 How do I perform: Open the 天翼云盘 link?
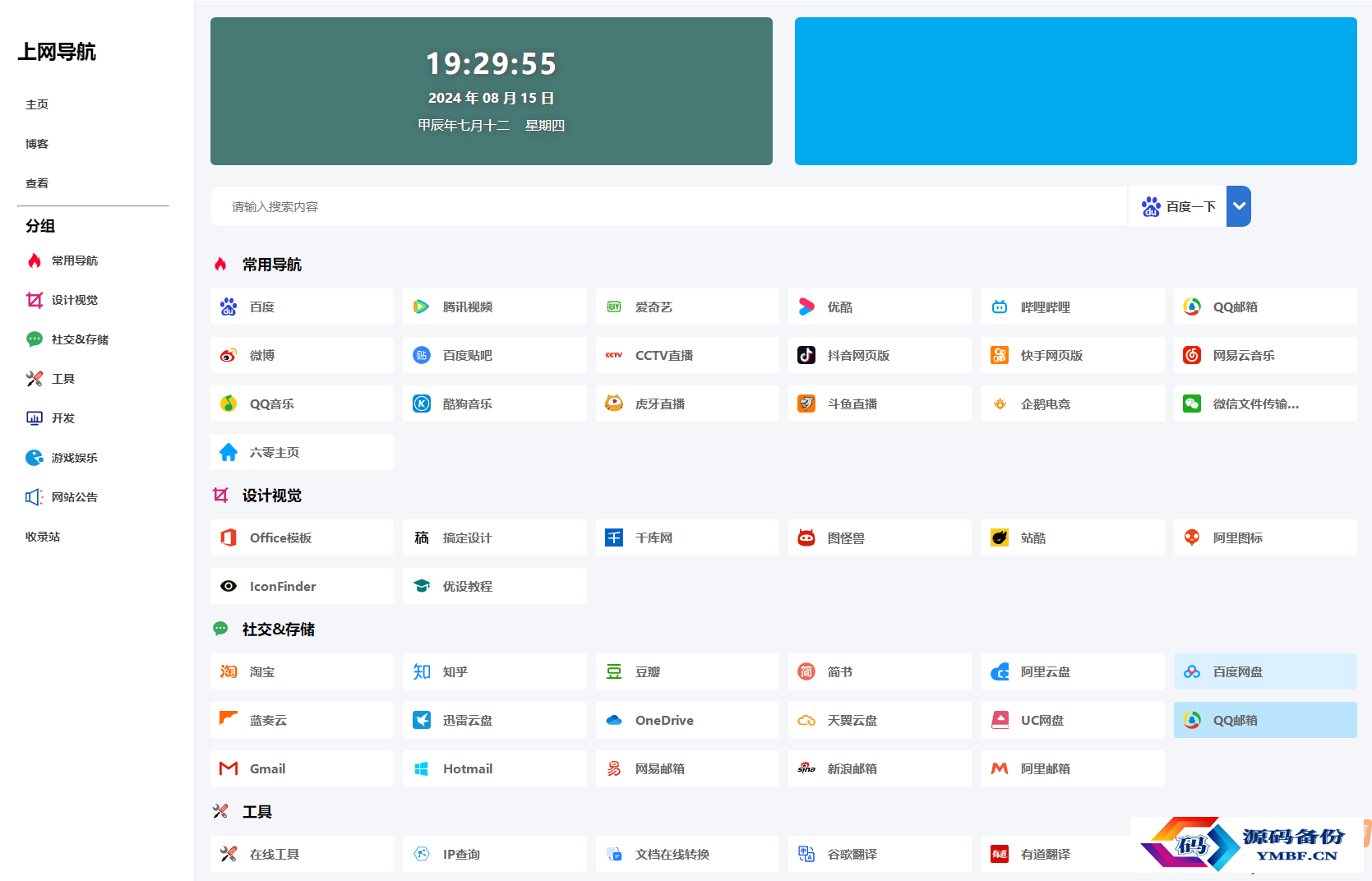(880, 720)
